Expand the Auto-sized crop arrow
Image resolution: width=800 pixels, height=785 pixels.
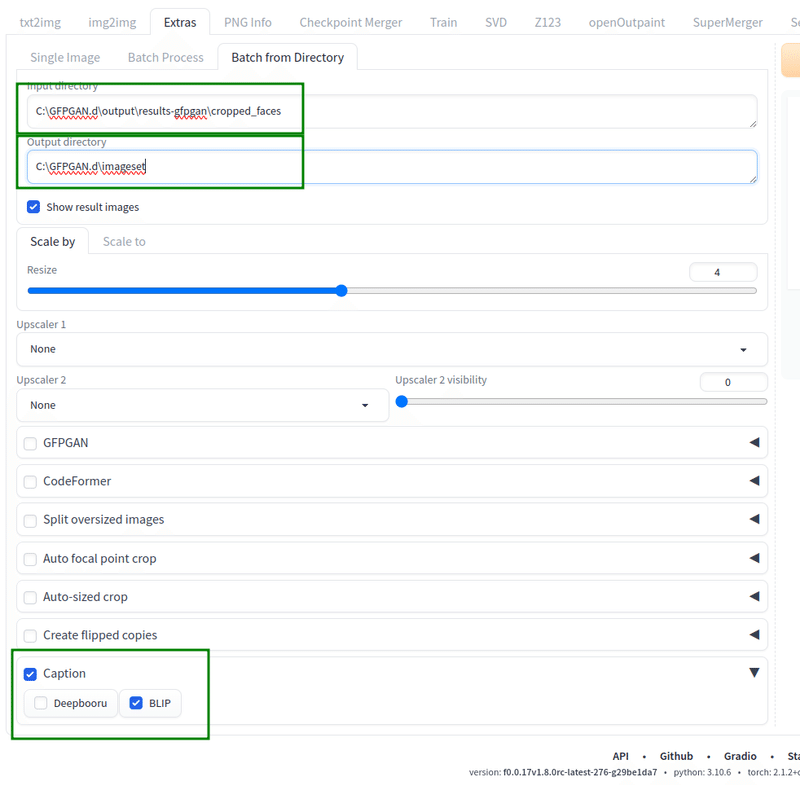click(754, 596)
